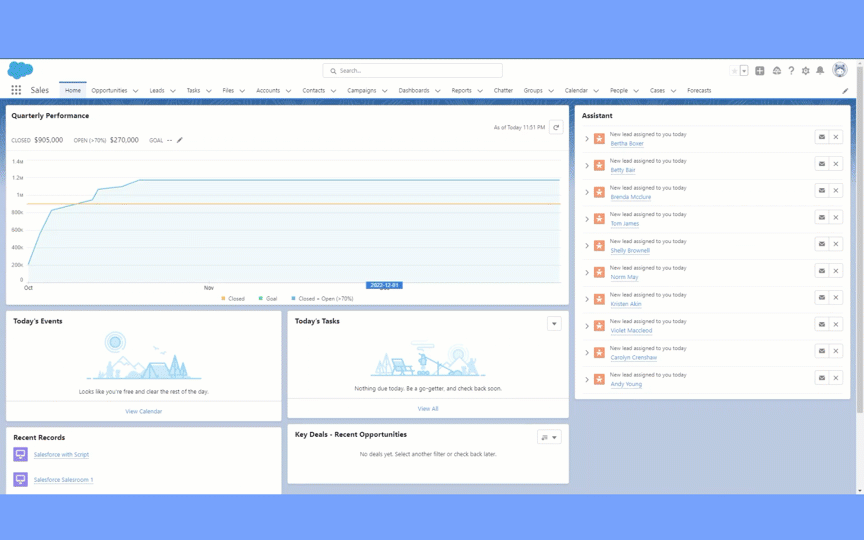Open the Brenda Mcclure lead link

pyautogui.click(x=630, y=197)
